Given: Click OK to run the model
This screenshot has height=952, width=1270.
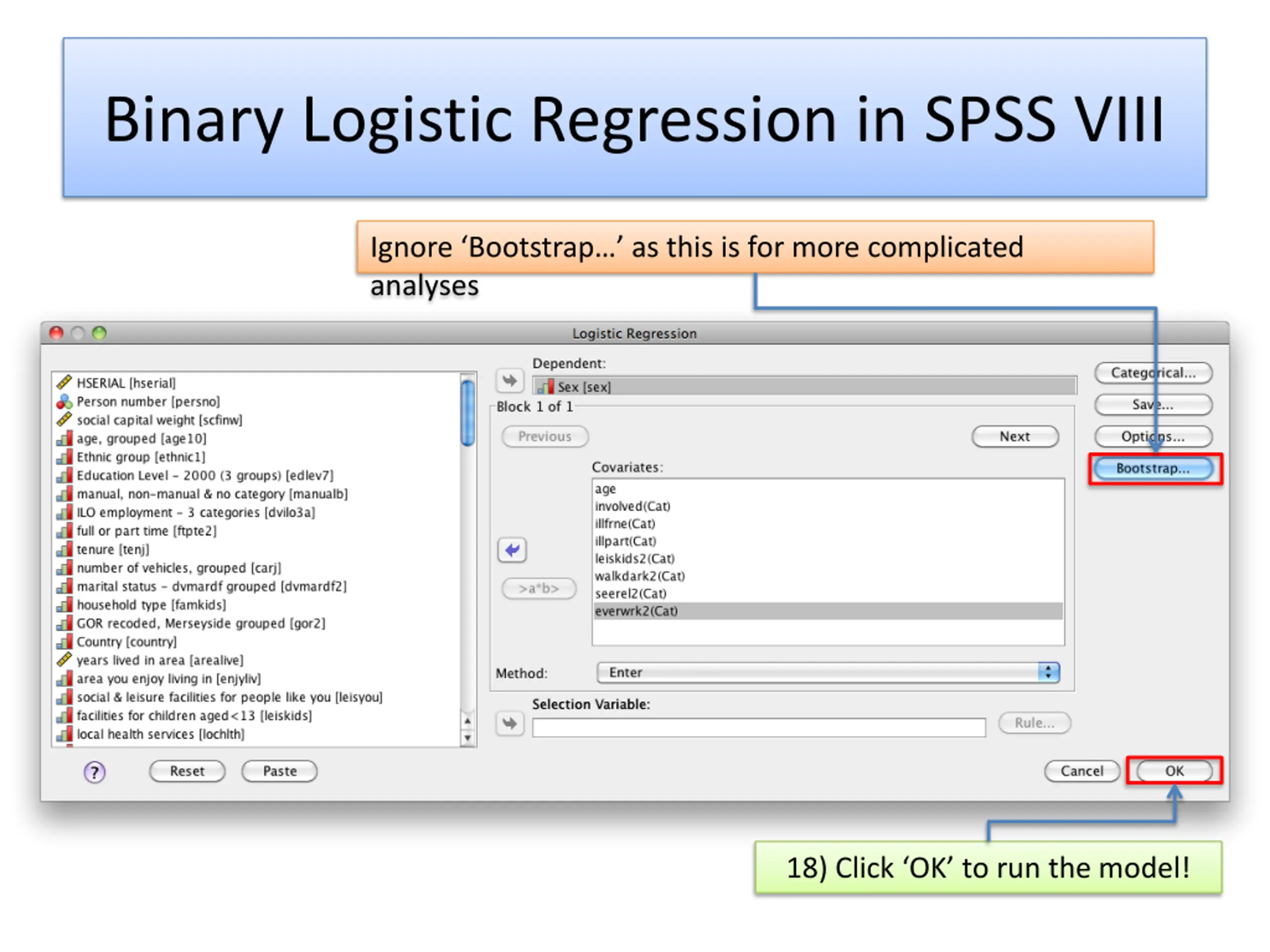Looking at the screenshot, I should coord(1174,771).
